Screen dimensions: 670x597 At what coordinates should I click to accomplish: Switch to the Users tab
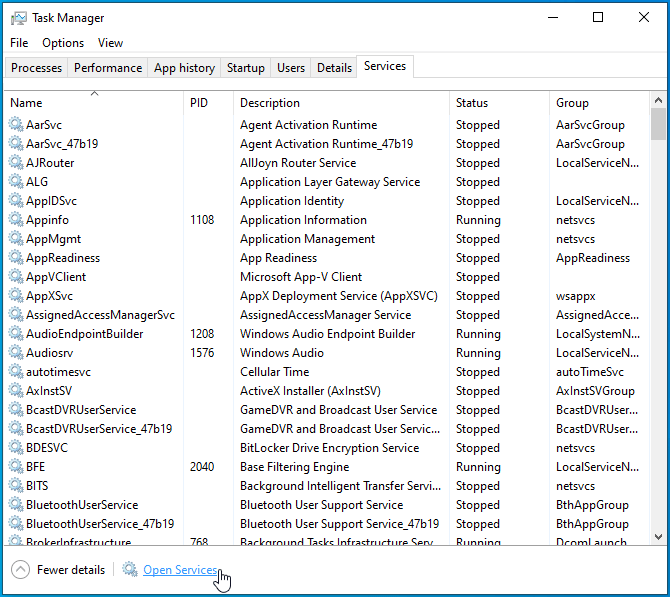pyautogui.click(x=291, y=68)
